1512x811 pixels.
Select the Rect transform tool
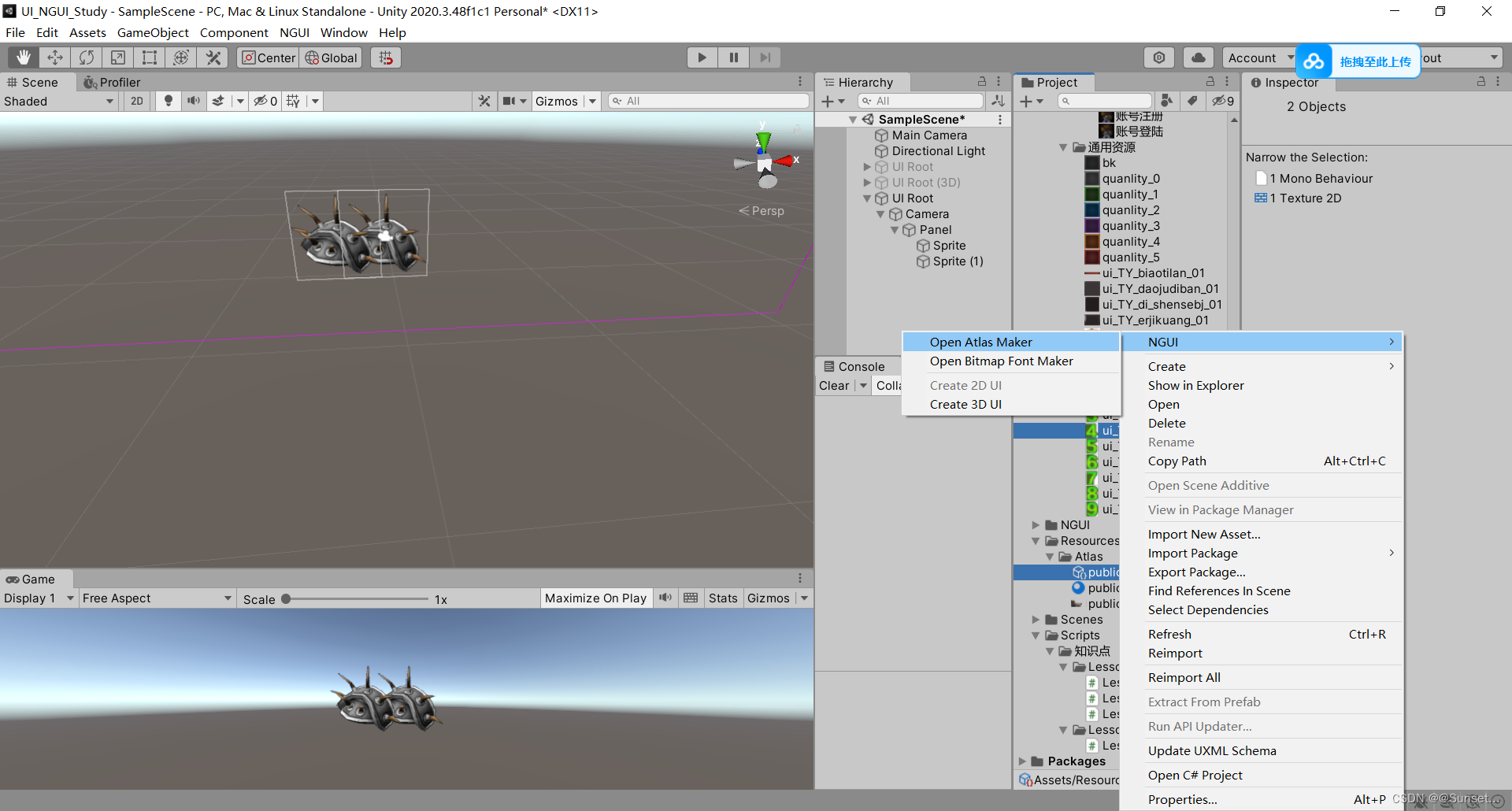coord(150,57)
